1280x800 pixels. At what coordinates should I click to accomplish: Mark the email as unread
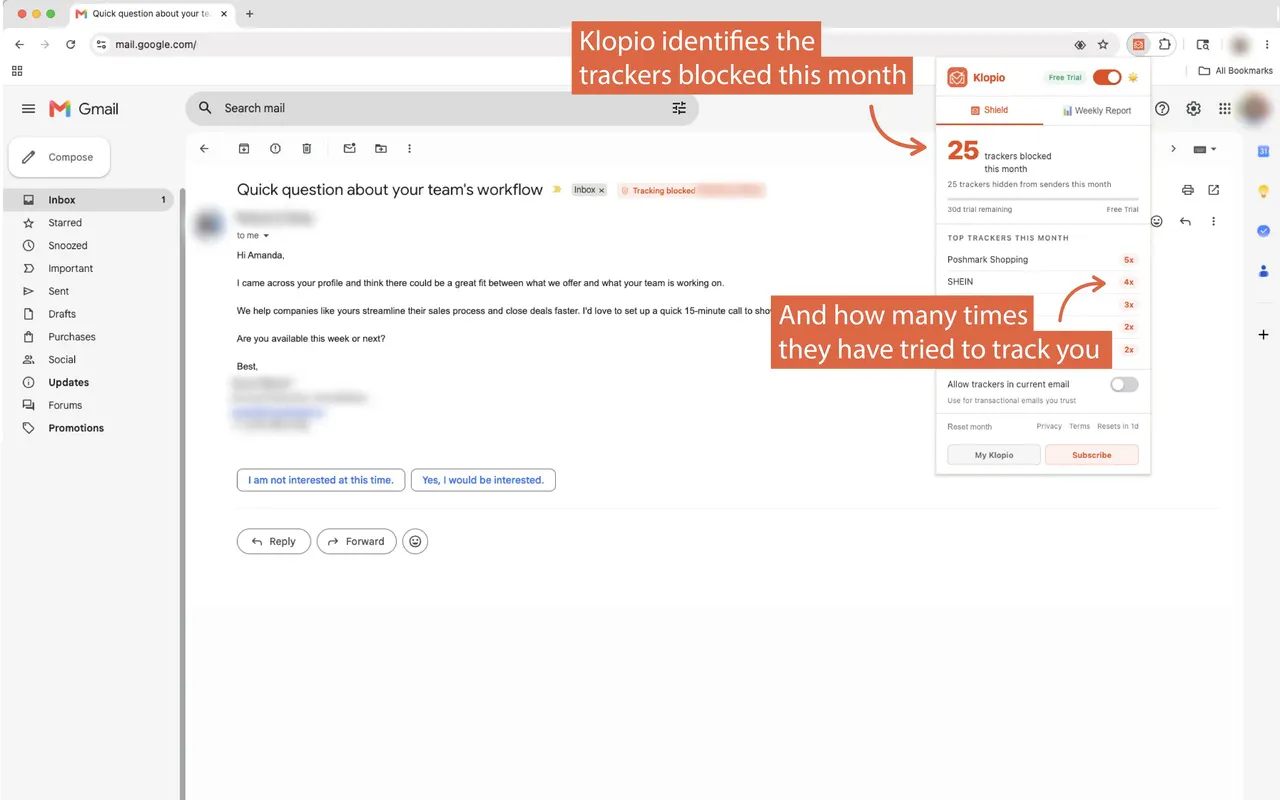point(349,149)
